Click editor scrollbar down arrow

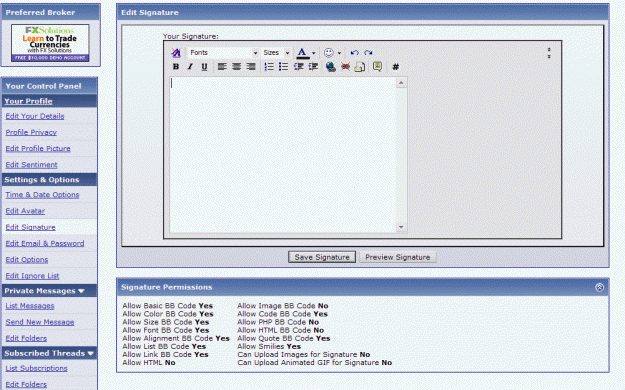click(401, 227)
